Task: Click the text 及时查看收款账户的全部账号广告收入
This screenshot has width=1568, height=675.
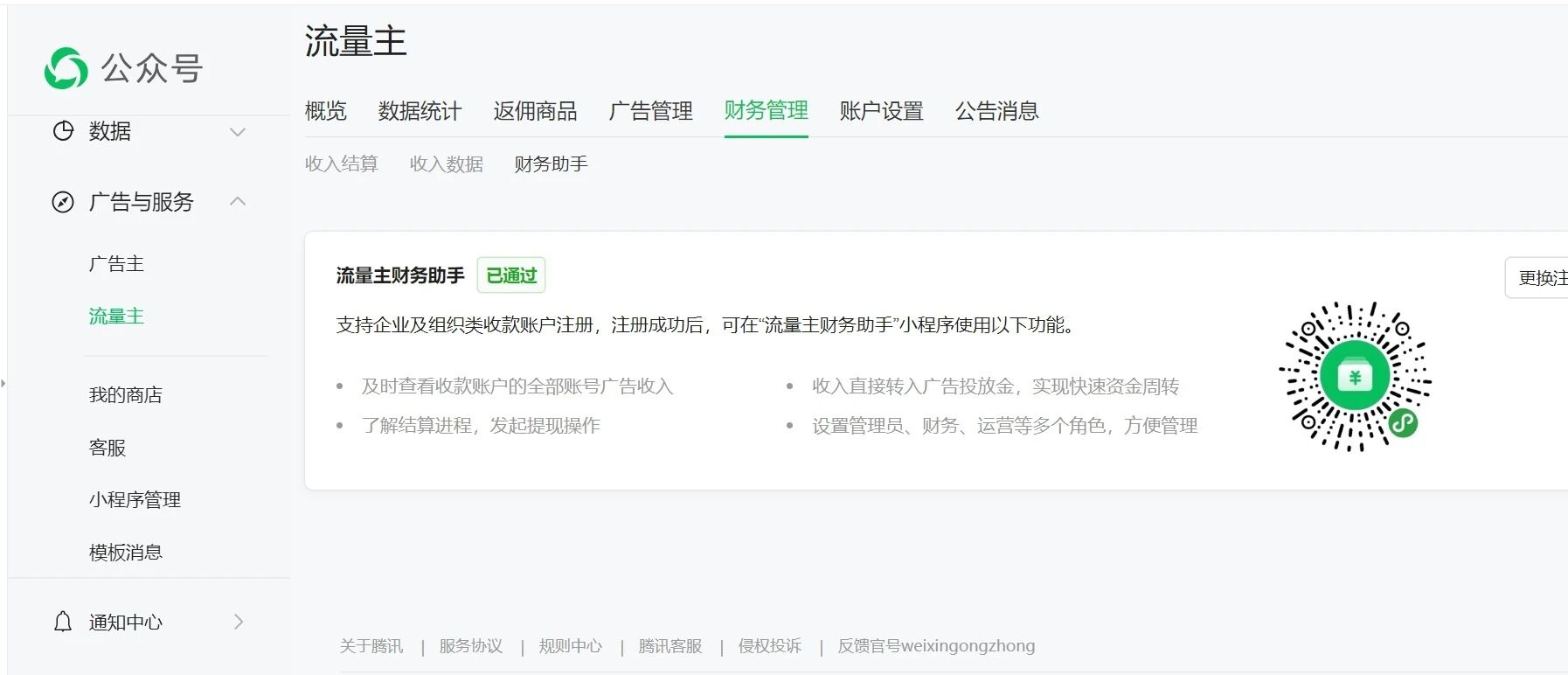Action: point(517,386)
